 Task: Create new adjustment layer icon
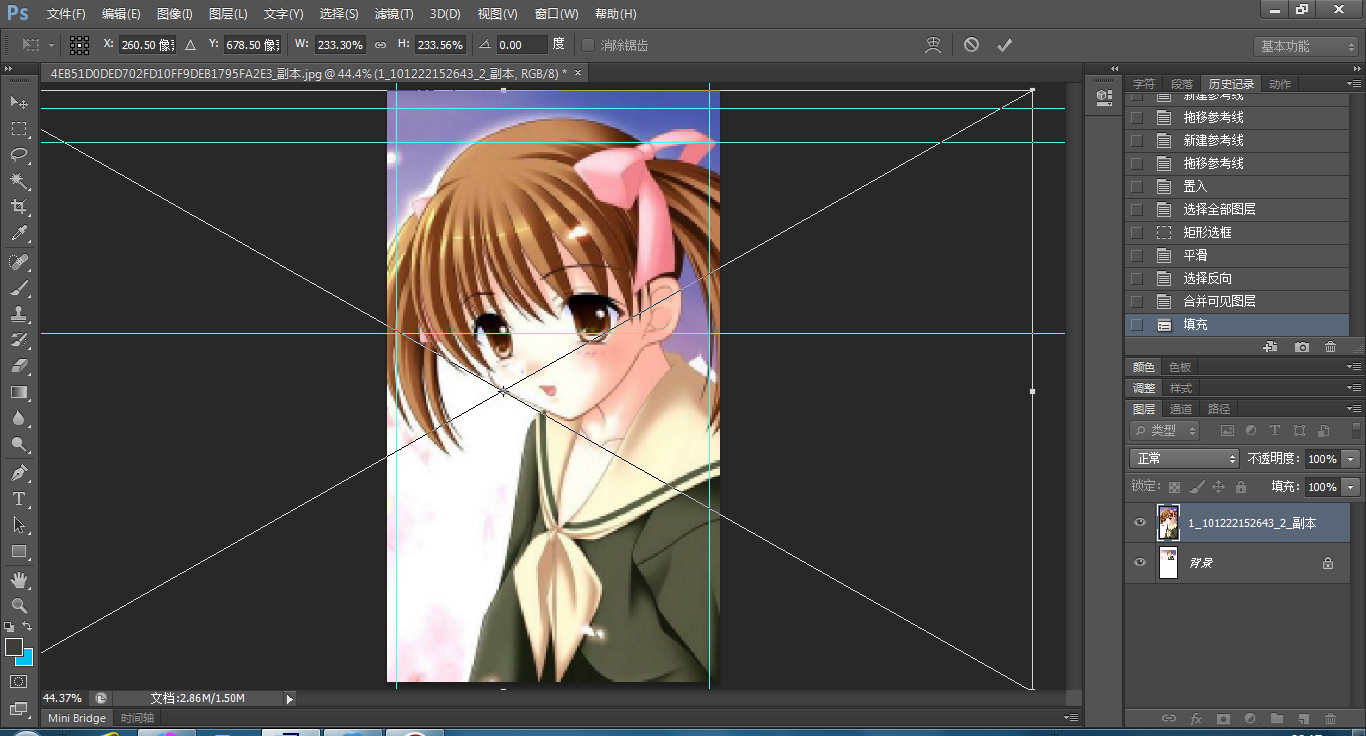[1250, 718]
